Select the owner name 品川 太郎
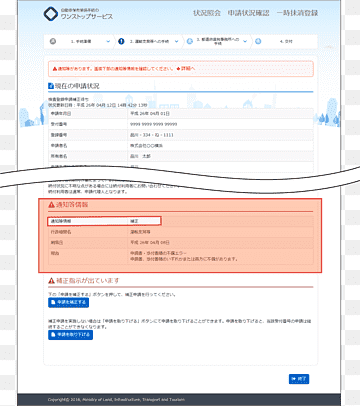 [x=140, y=156]
